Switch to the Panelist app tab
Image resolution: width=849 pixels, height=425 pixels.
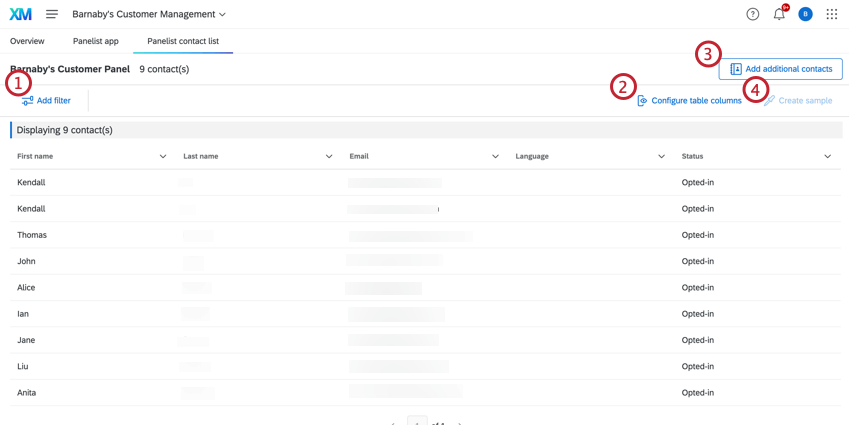95,41
